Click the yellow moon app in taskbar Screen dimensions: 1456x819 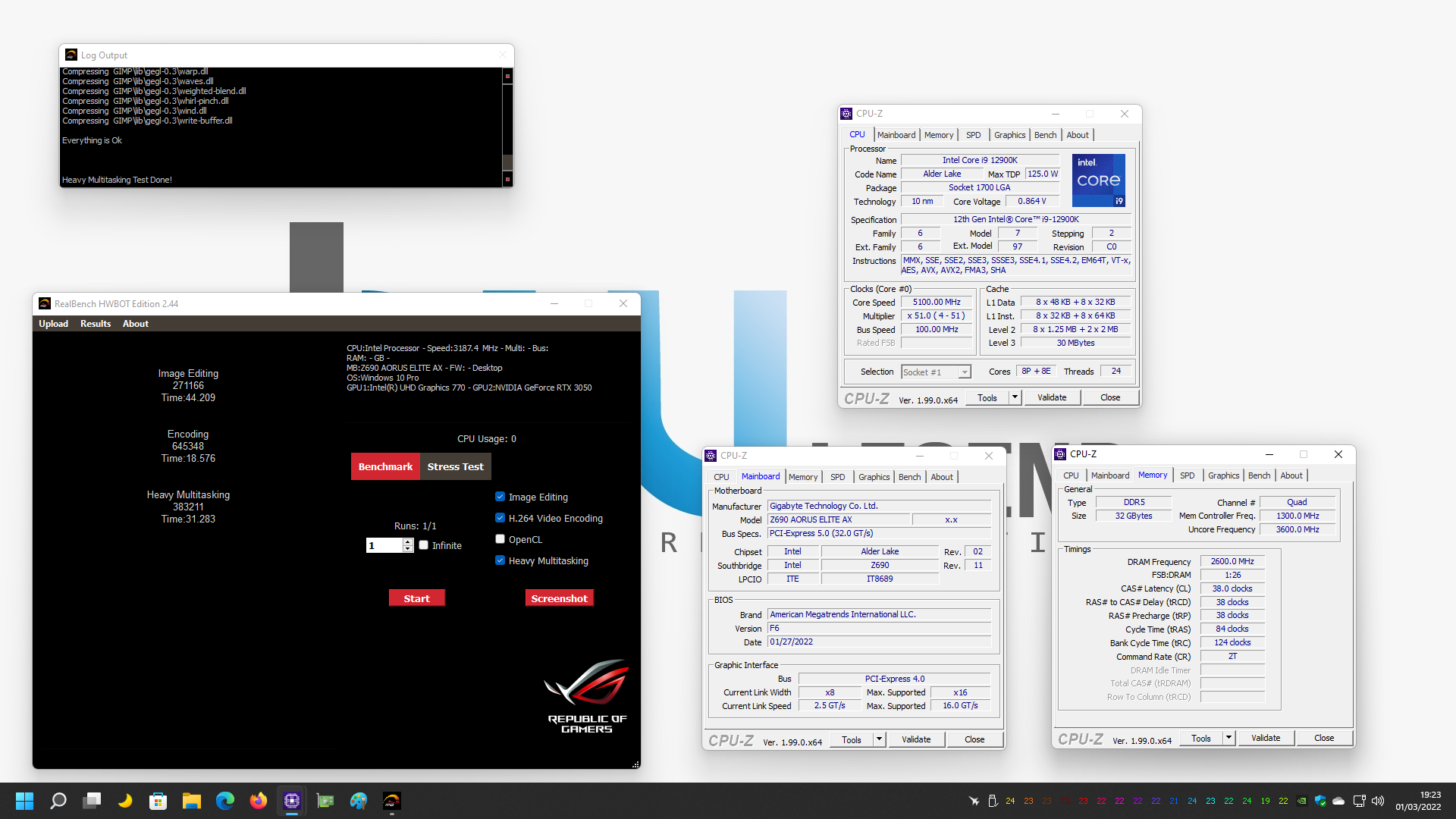125,801
